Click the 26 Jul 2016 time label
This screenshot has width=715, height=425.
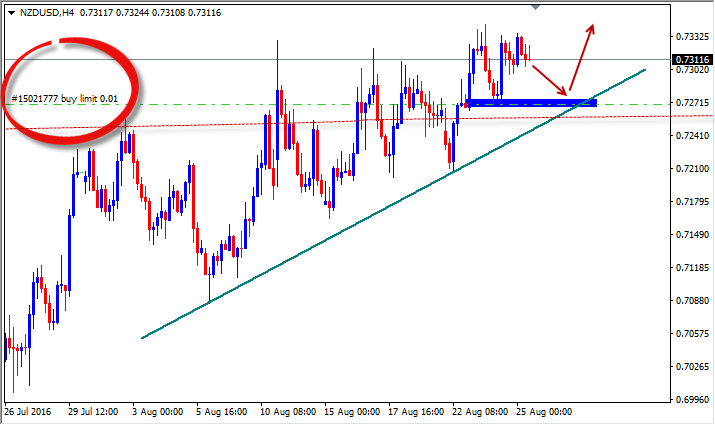coord(28,412)
